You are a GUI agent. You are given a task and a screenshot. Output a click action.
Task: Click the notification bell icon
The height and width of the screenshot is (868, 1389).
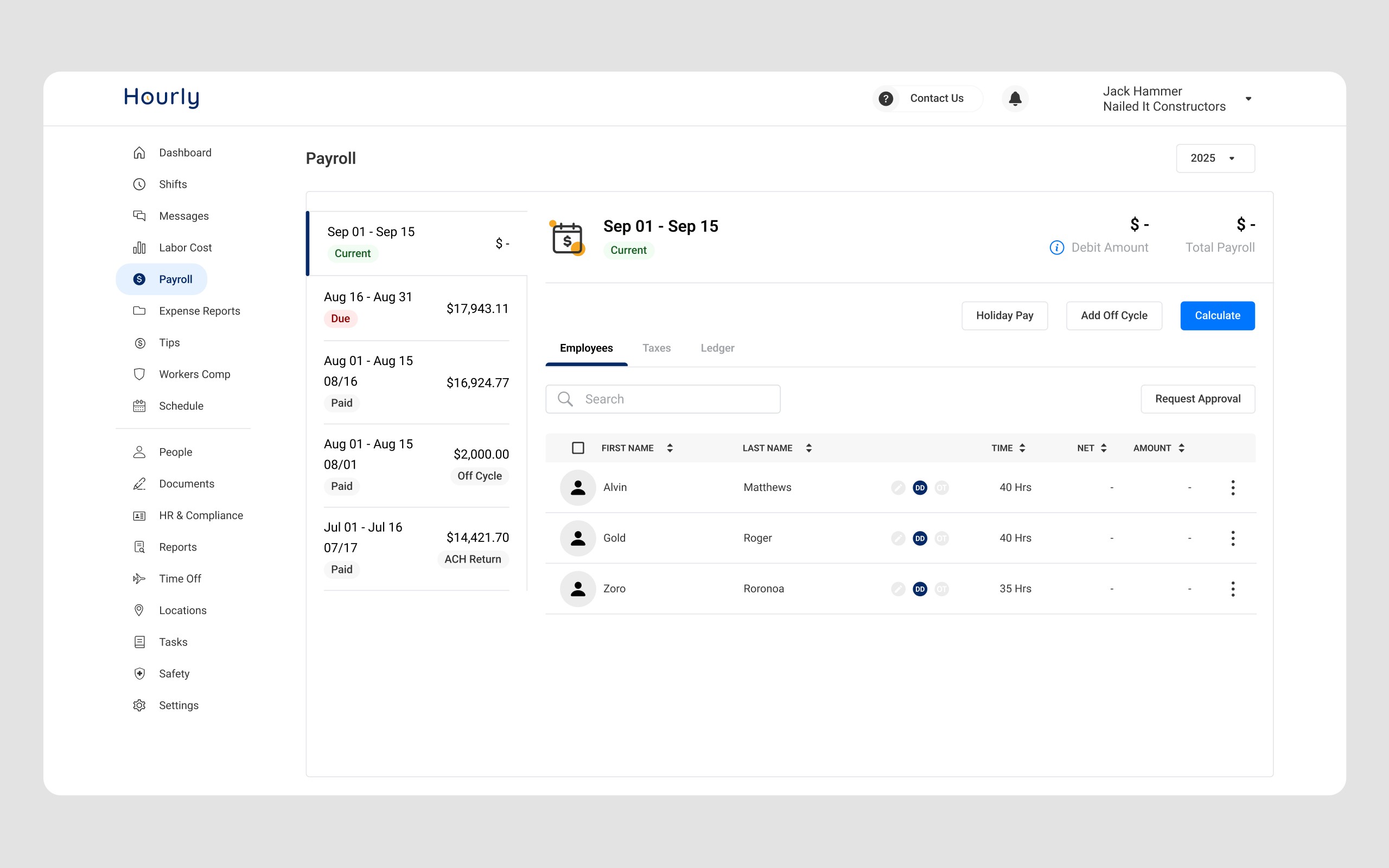tap(1015, 99)
